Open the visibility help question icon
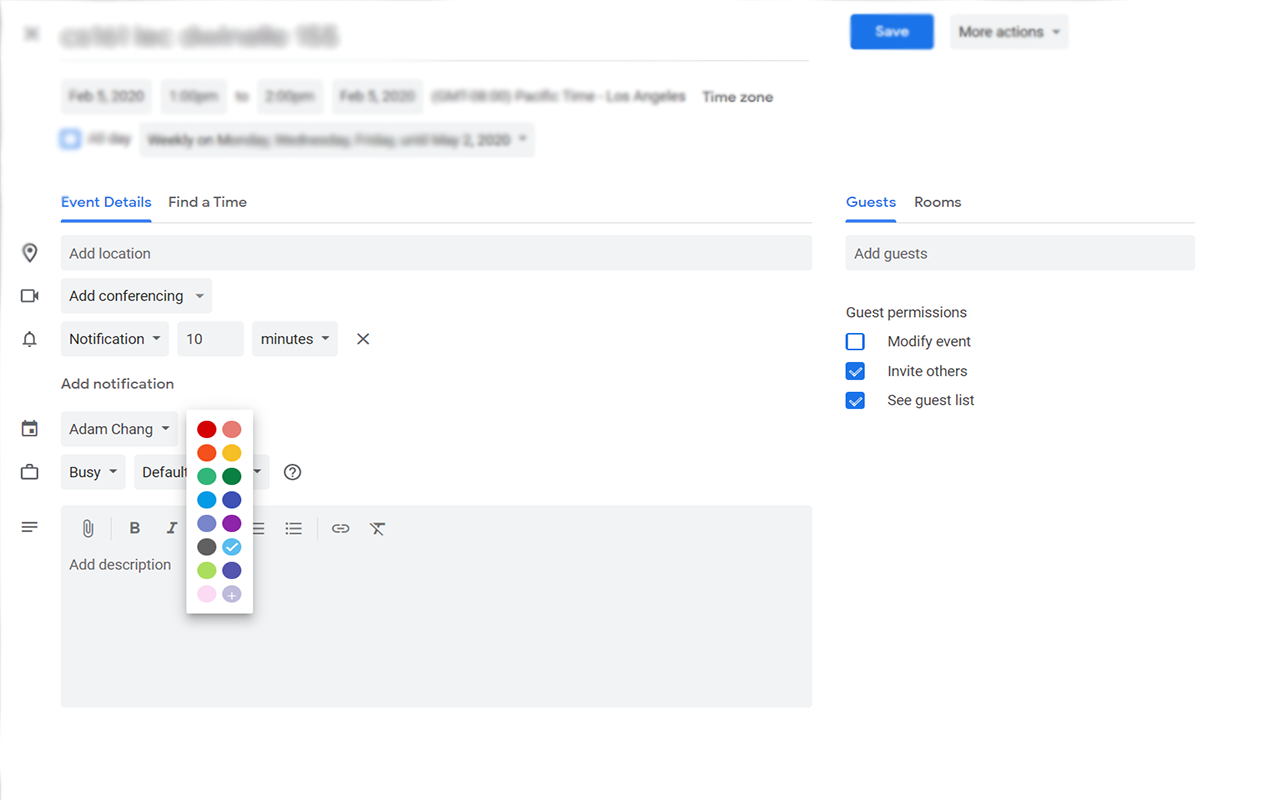Image resolution: width=1280 pixels, height=800 pixels. point(292,472)
